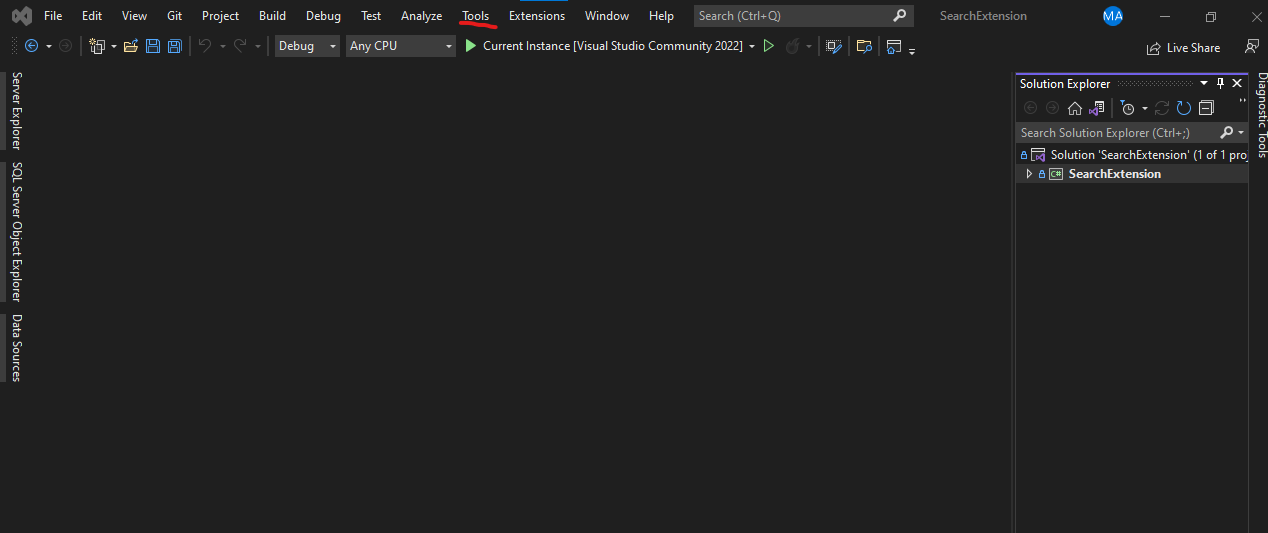
Task: Open the Git menu
Action: (x=174, y=16)
